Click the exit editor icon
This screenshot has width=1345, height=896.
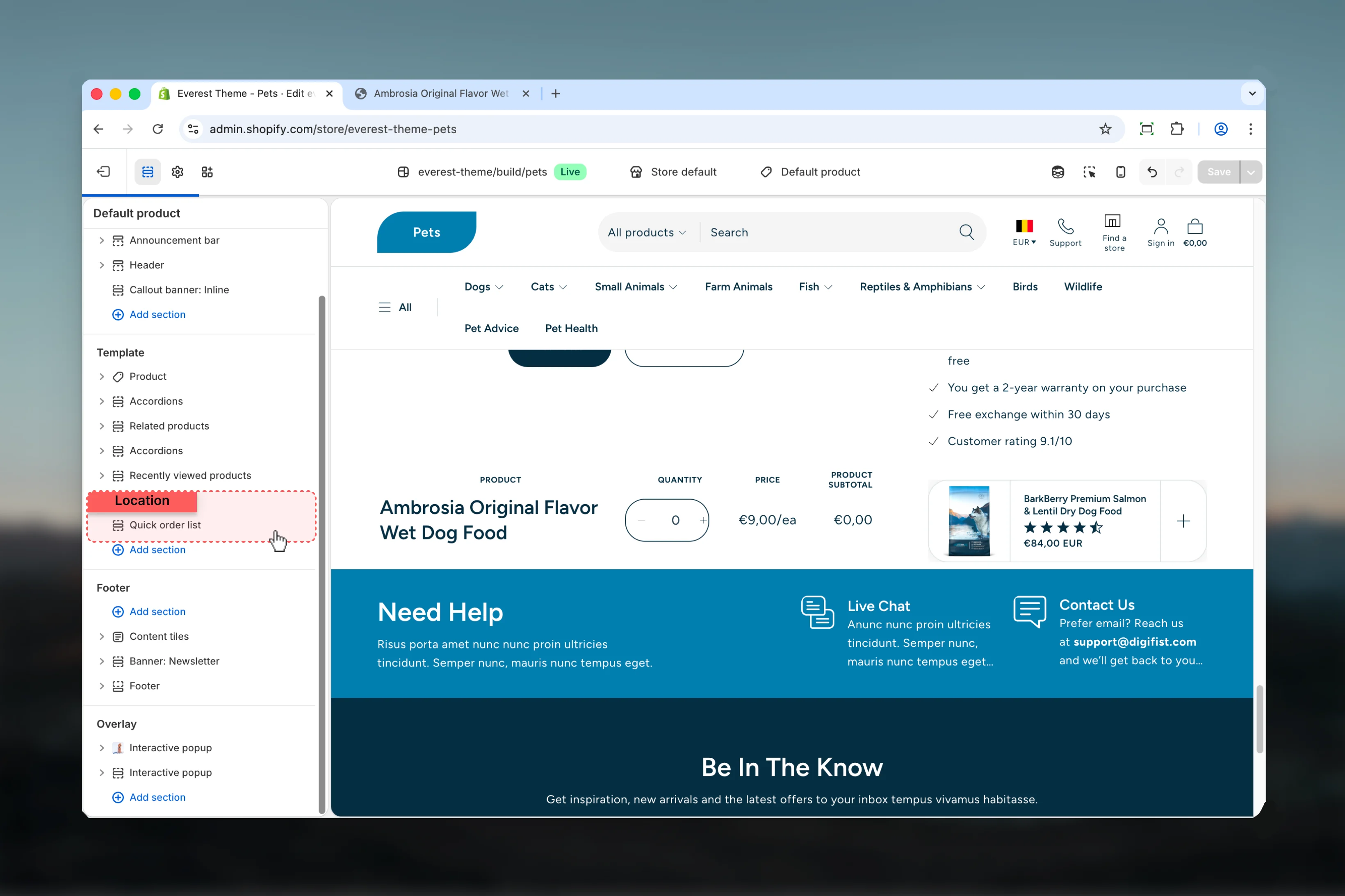pyautogui.click(x=103, y=171)
